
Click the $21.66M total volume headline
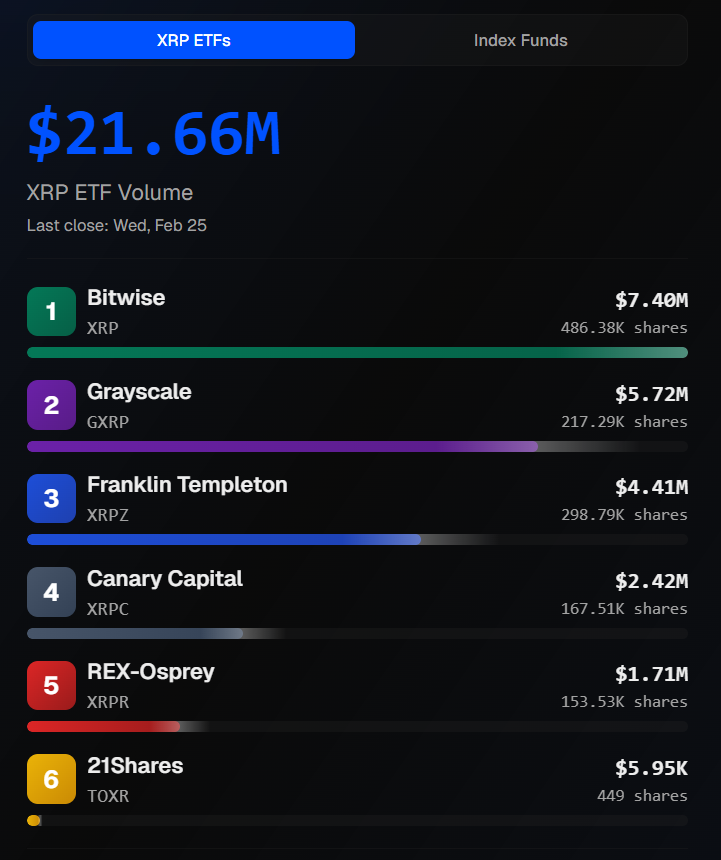154,133
